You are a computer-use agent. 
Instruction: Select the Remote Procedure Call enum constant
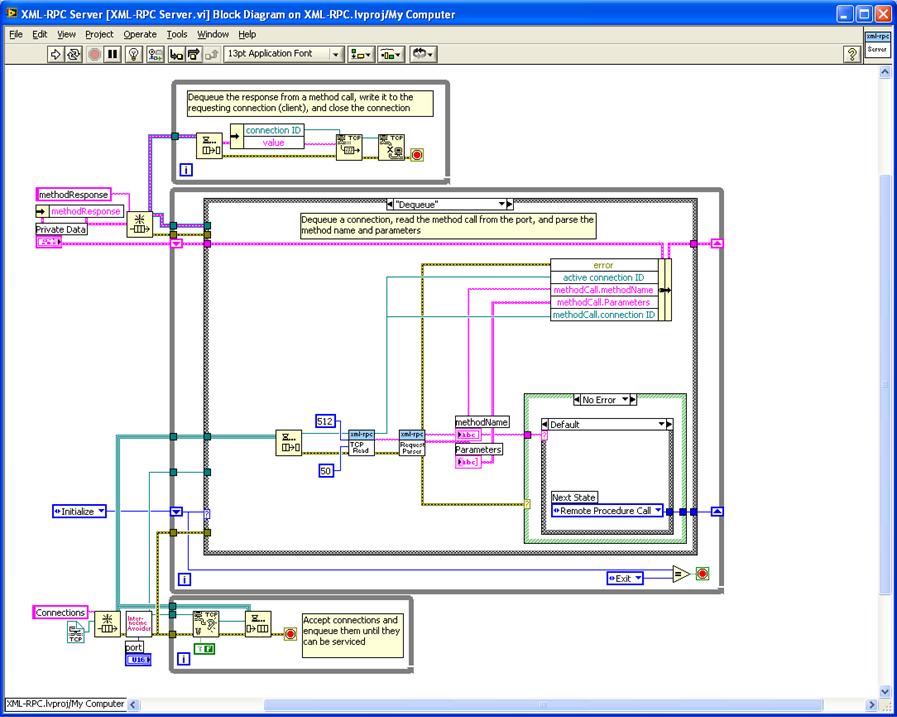point(607,510)
